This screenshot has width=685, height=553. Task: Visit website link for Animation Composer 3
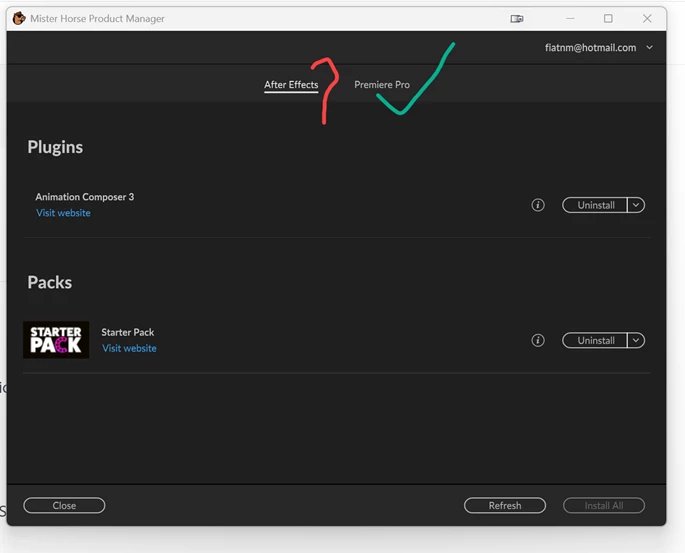click(x=63, y=213)
